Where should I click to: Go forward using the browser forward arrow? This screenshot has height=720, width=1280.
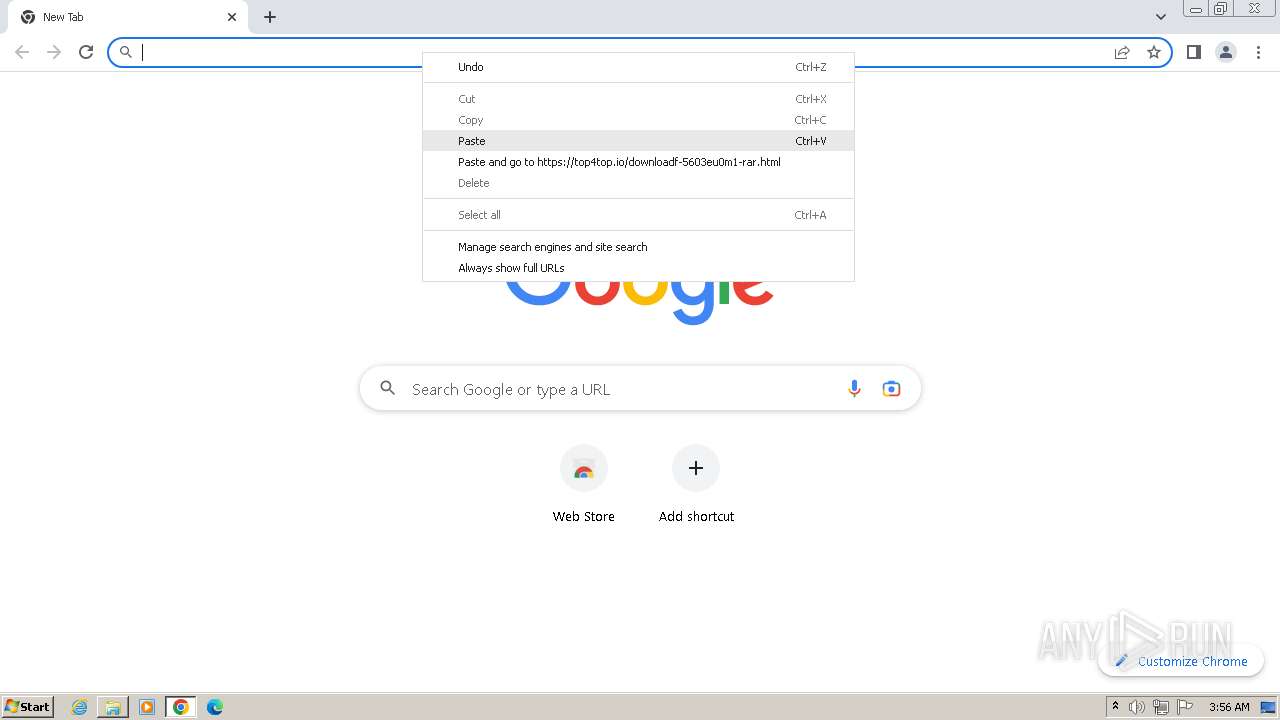[x=54, y=52]
